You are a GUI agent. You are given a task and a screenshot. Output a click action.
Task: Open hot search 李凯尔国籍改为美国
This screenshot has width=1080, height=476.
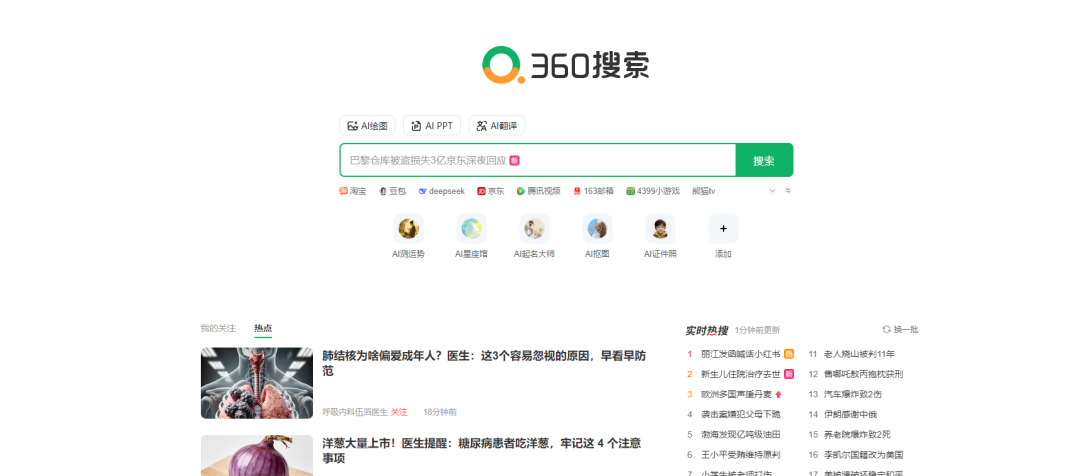(864, 455)
